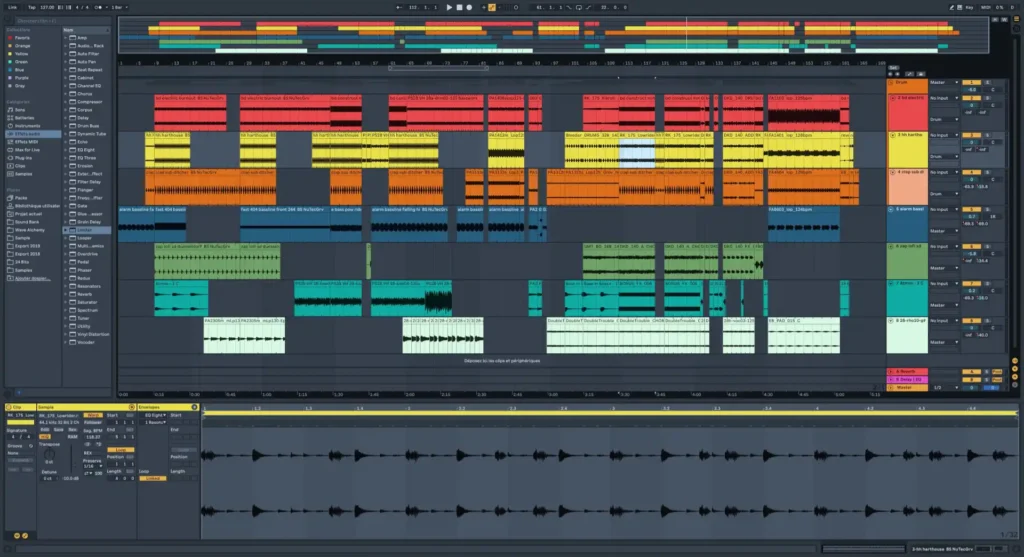
Task: Open envelope device chooser EQ Eight
Action: click(x=155, y=415)
